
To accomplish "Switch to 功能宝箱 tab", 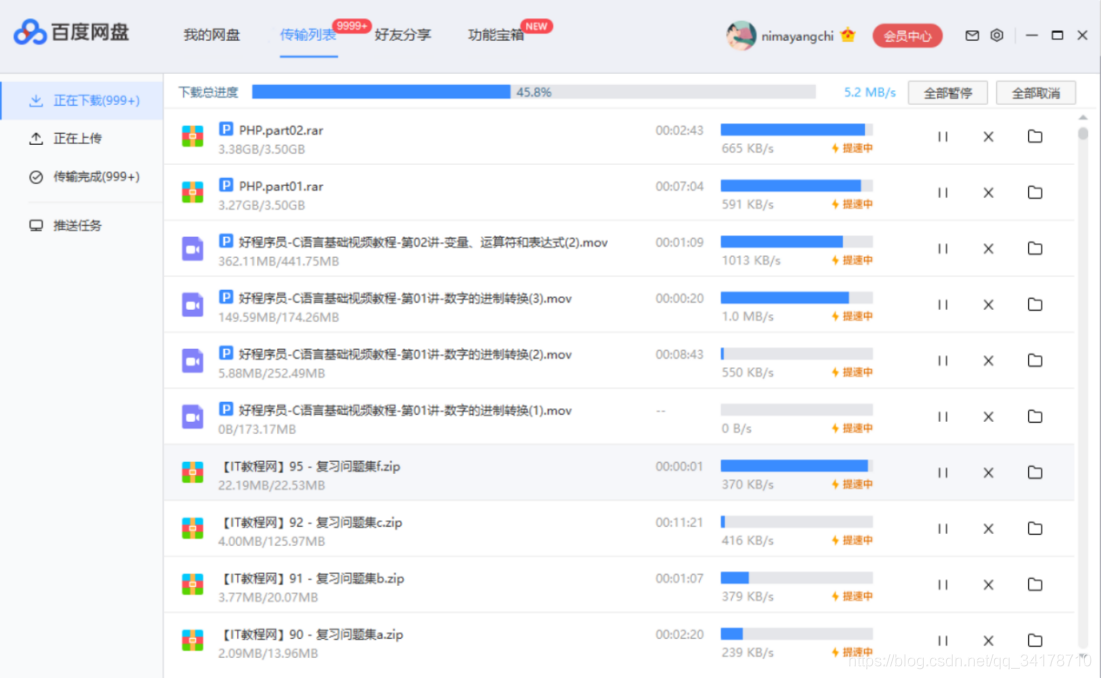I will (x=496, y=34).
